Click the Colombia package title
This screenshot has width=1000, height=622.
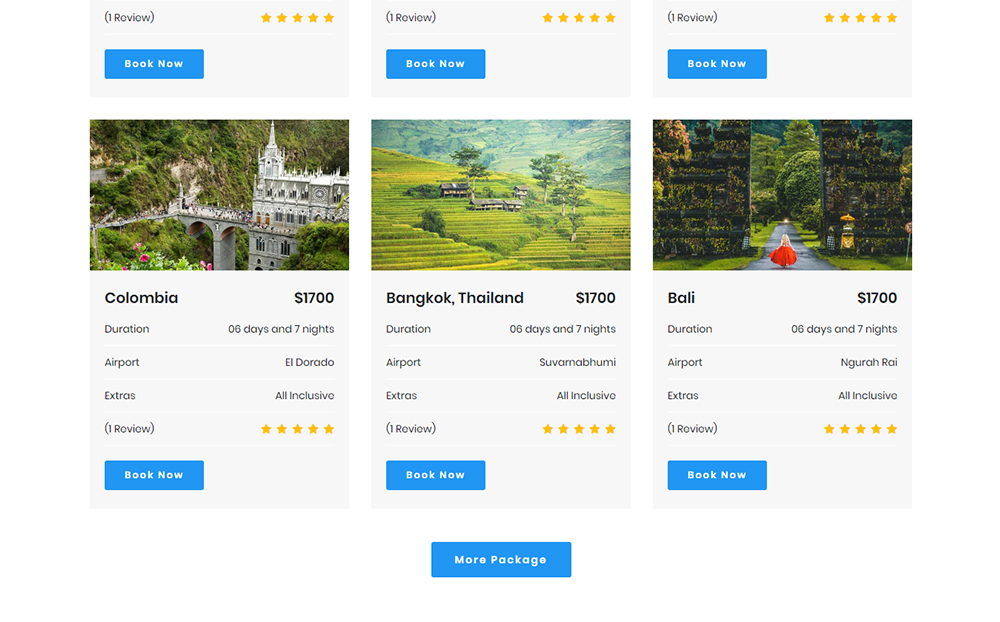142,298
